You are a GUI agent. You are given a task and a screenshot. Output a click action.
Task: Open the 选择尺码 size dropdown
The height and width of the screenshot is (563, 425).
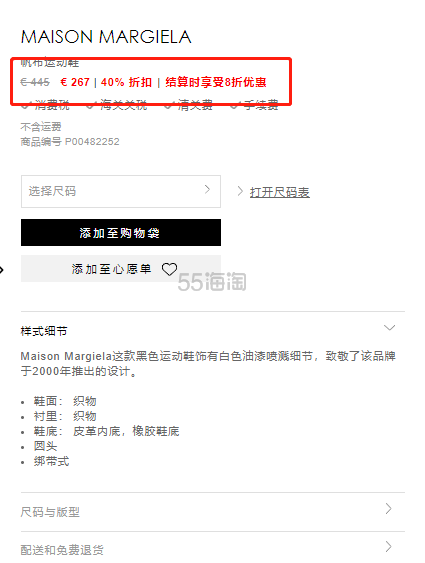[121, 191]
